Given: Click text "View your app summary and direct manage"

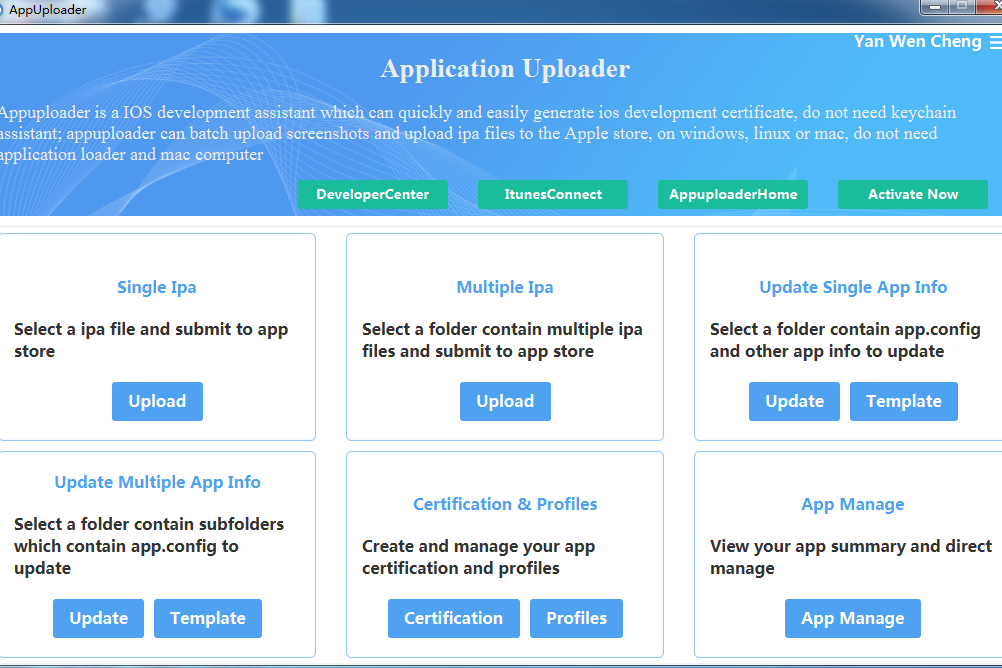Looking at the screenshot, I should [851, 557].
